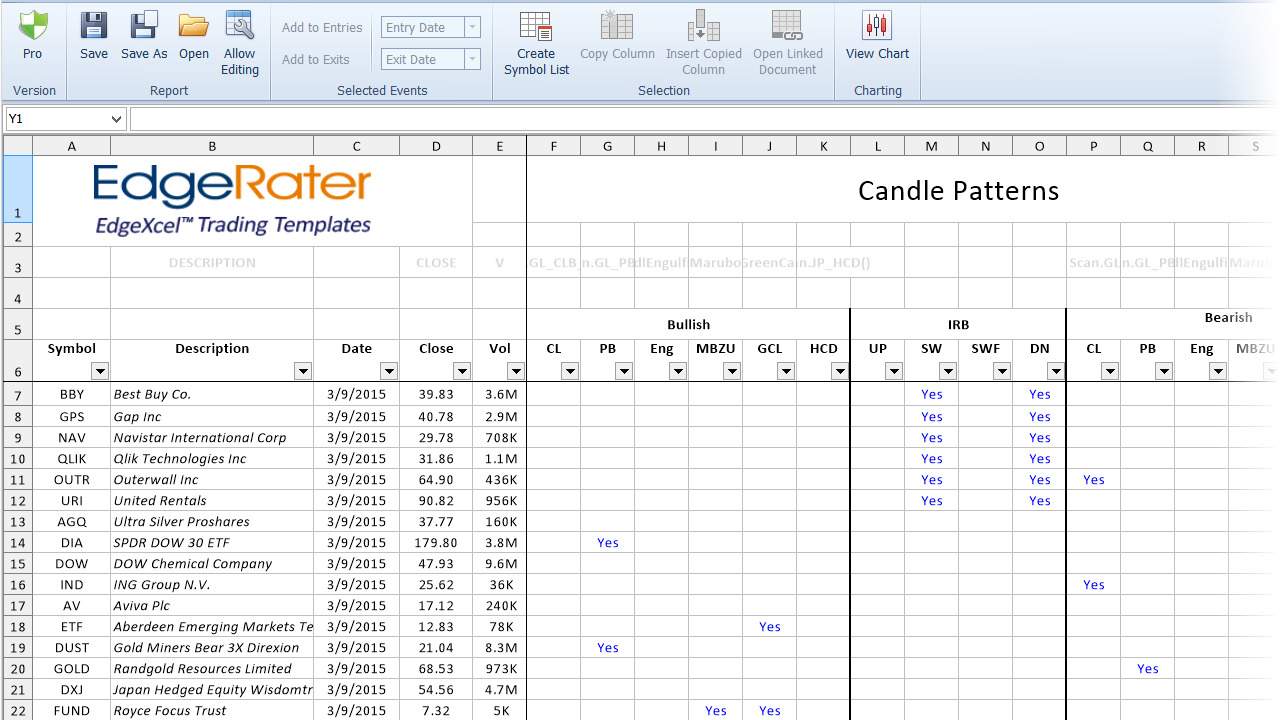Open the IRB UP filter dropdown
Screen dimensions: 1280x720
click(894, 371)
